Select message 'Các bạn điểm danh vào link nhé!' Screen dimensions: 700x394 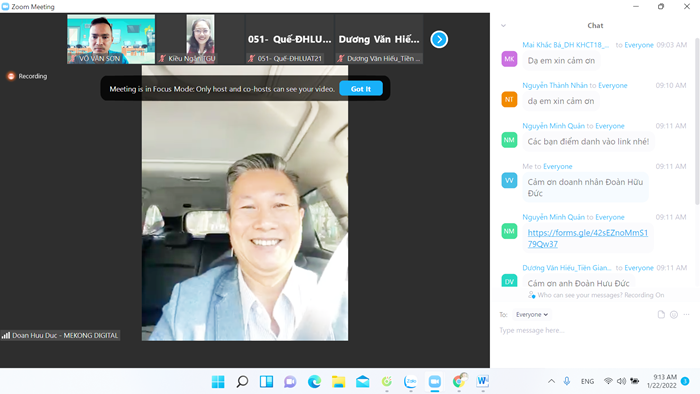(x=588, y=141)
